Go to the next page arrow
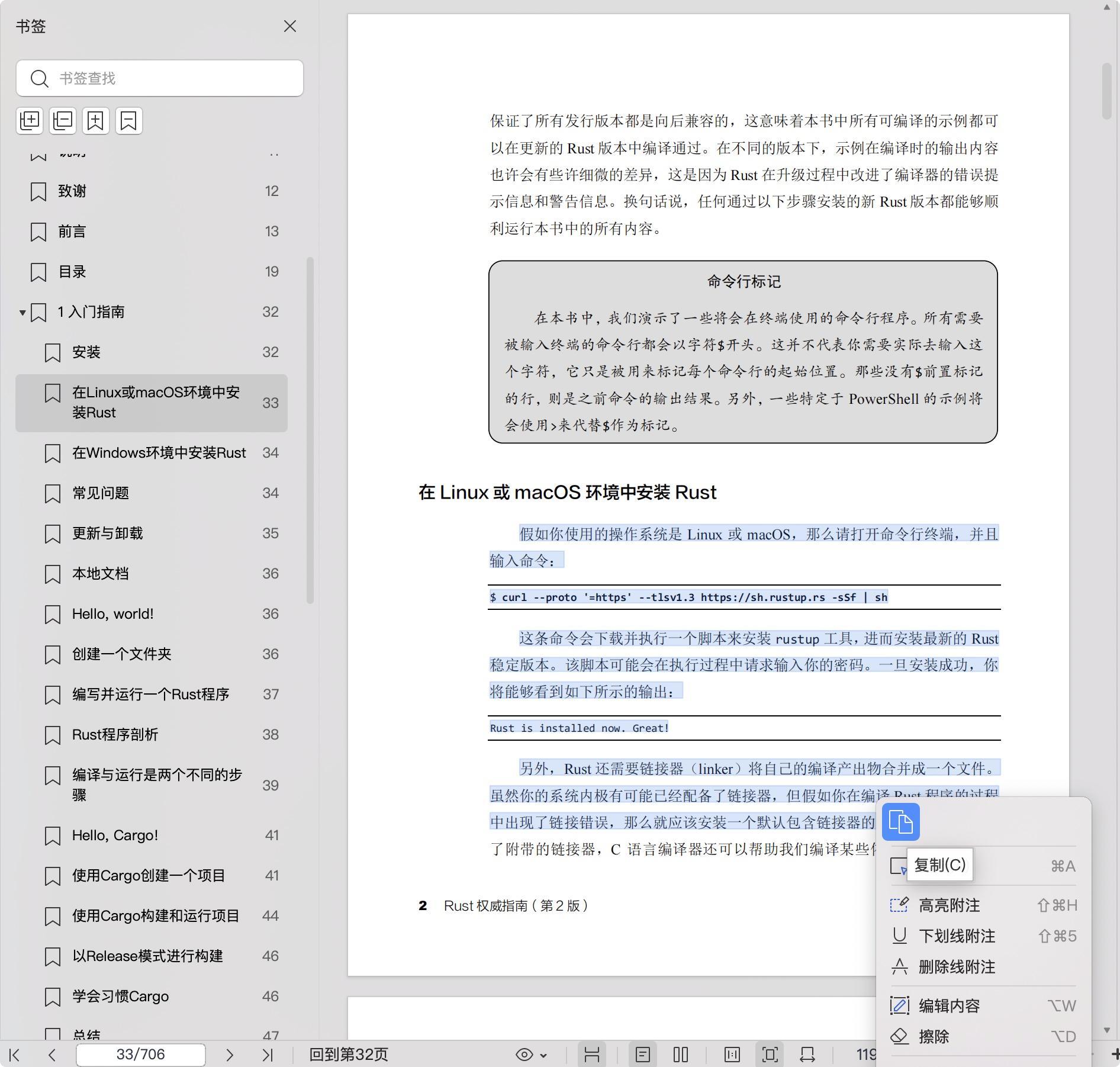This screenshot has width=1120, height=1067. pos(230,1055)
